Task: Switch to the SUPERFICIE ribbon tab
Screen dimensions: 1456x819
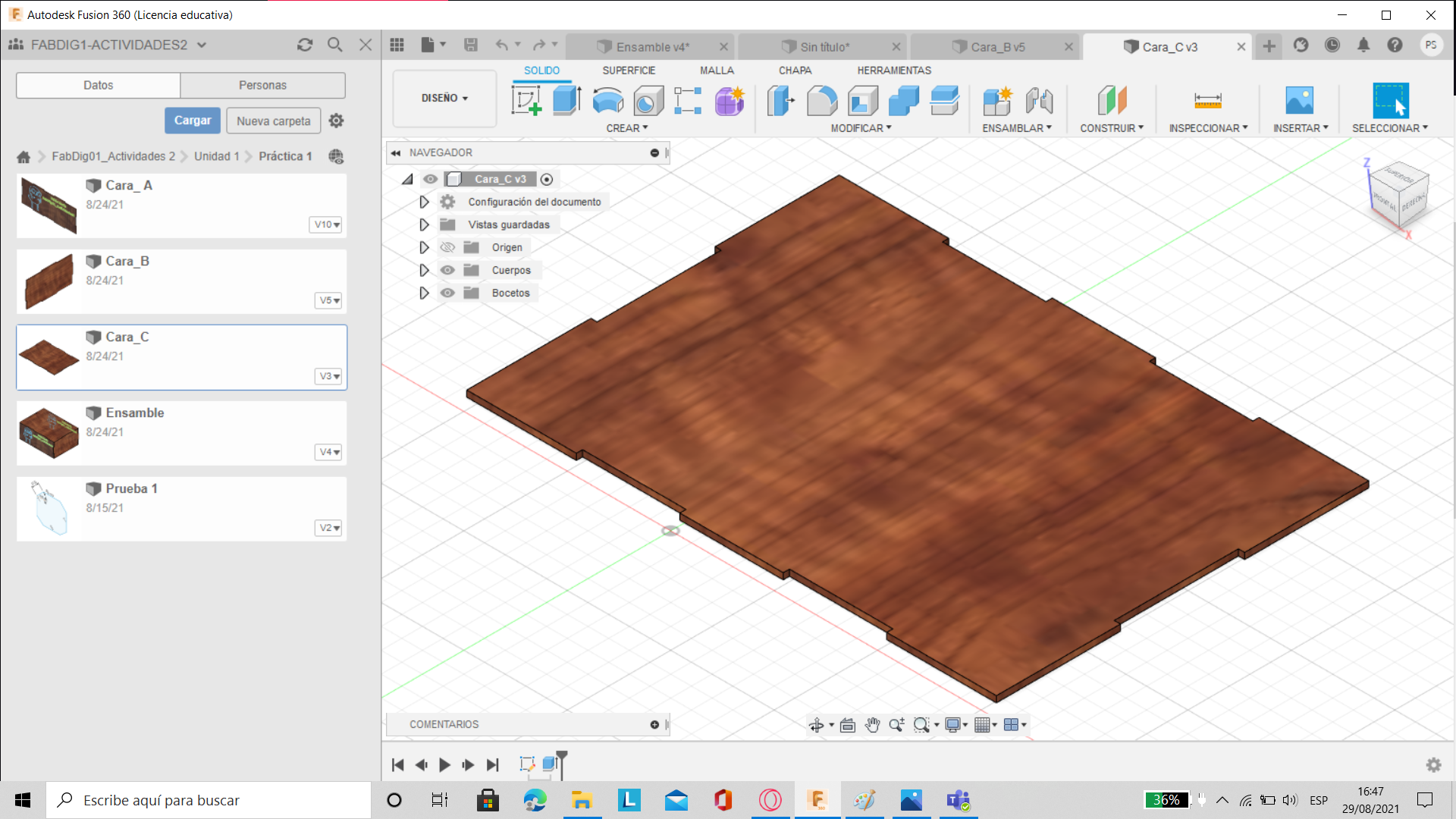Action: [629, 71]
